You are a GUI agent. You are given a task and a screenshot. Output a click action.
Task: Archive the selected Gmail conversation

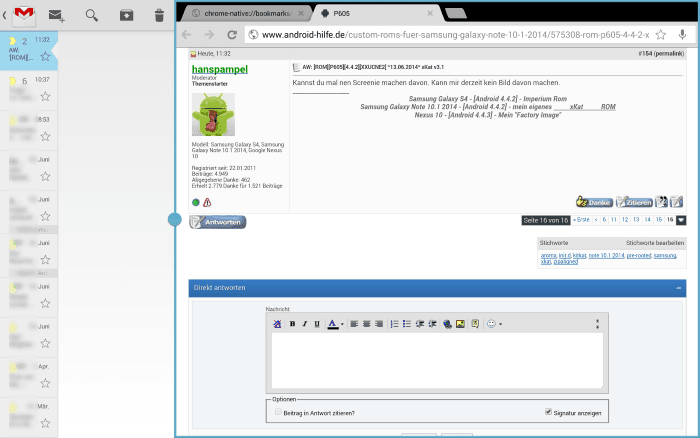point(126,16)
